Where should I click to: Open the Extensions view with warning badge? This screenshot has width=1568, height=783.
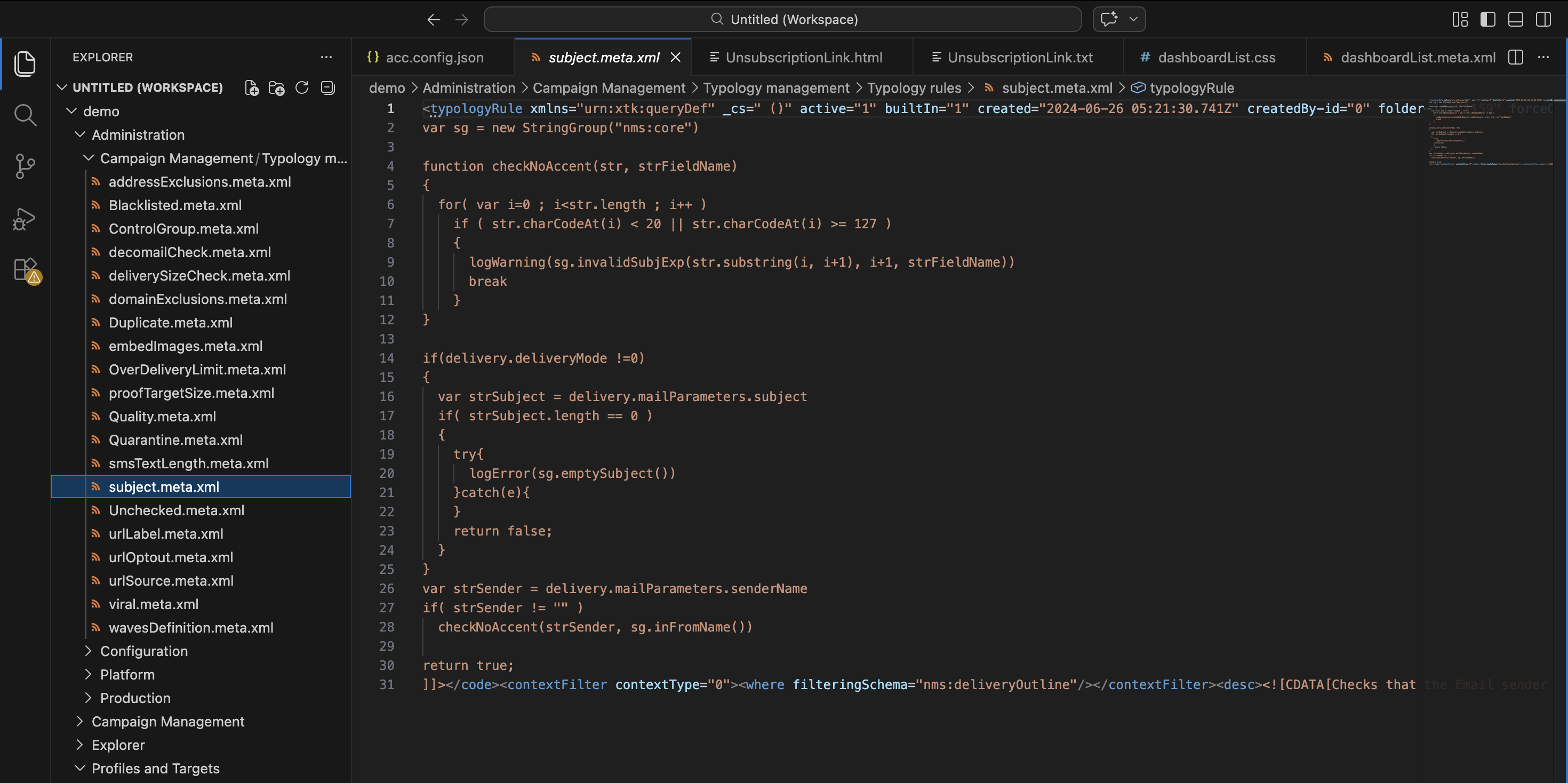(26, 270)
